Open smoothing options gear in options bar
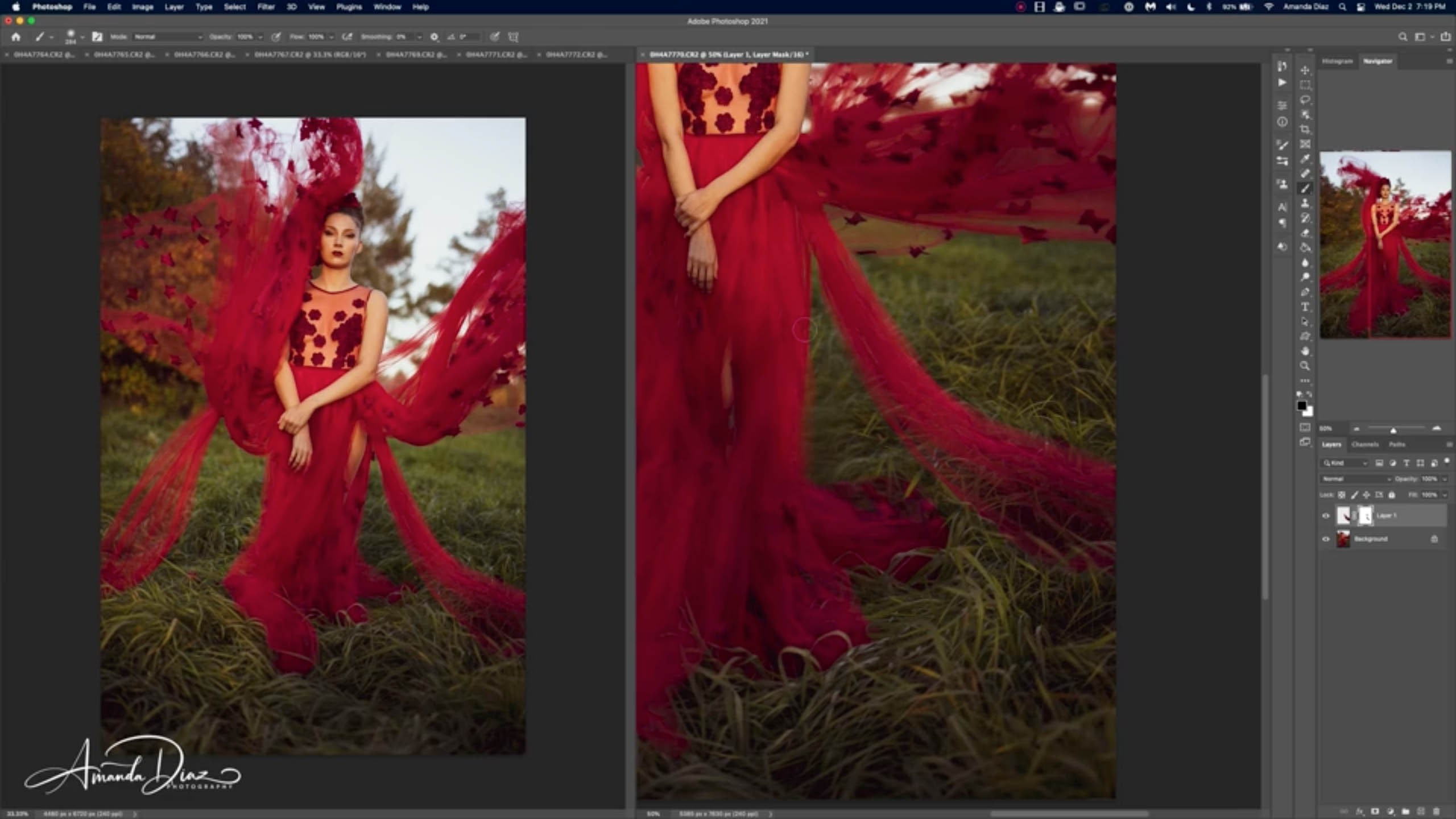The width and height of the screenshot is (1456, 819). pyautogui.click(x=434, y=37)
